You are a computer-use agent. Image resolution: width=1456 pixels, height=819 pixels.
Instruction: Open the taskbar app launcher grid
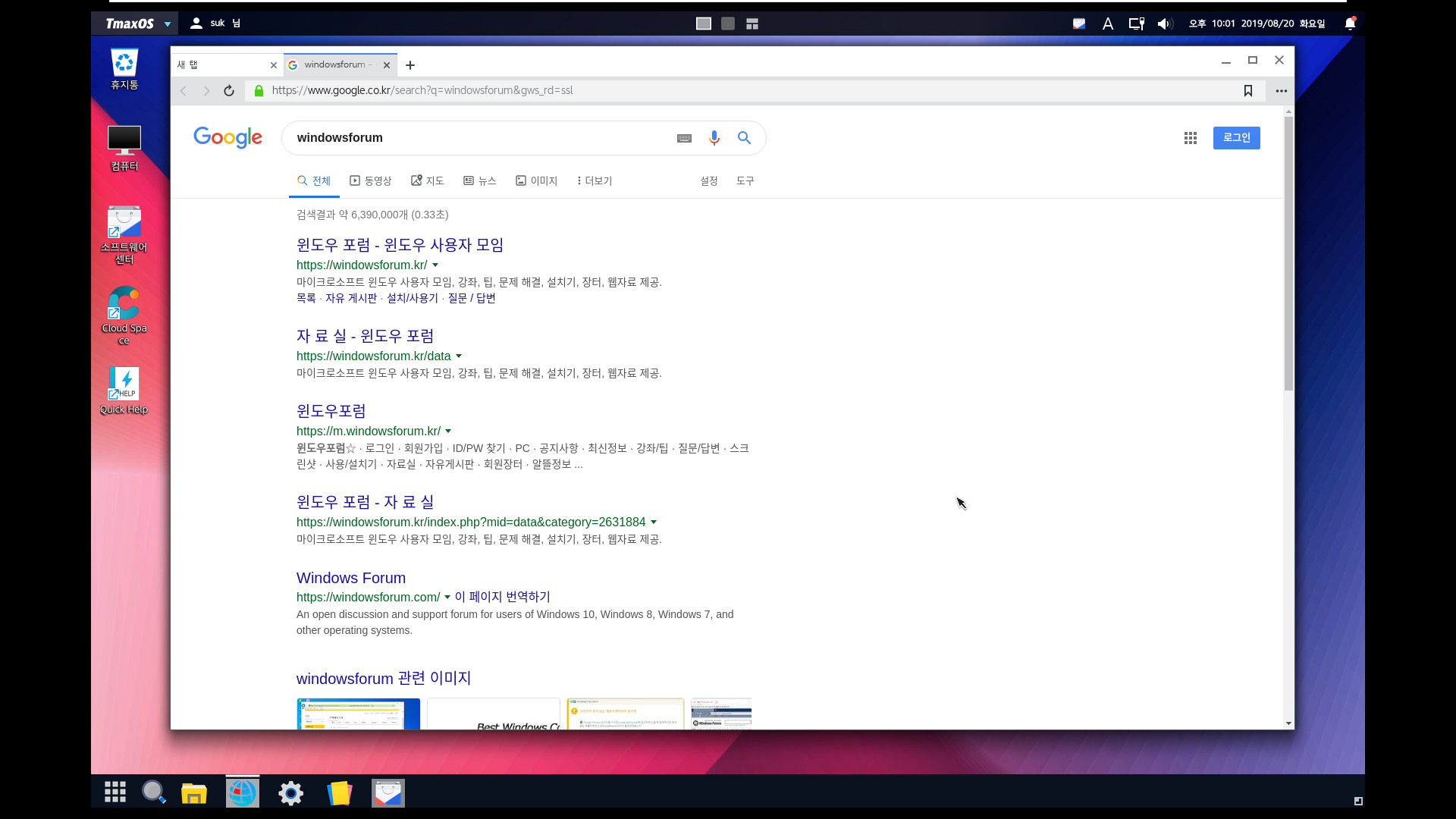[115, 792]
